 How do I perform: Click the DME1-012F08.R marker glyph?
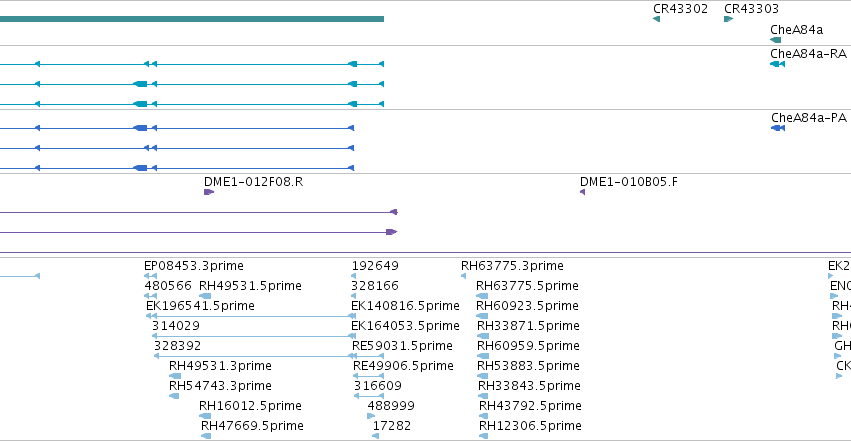coord(209,192)
